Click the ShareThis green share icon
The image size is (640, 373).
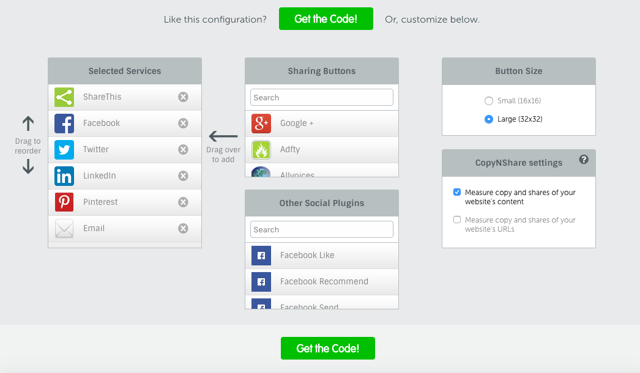point(64,97)
